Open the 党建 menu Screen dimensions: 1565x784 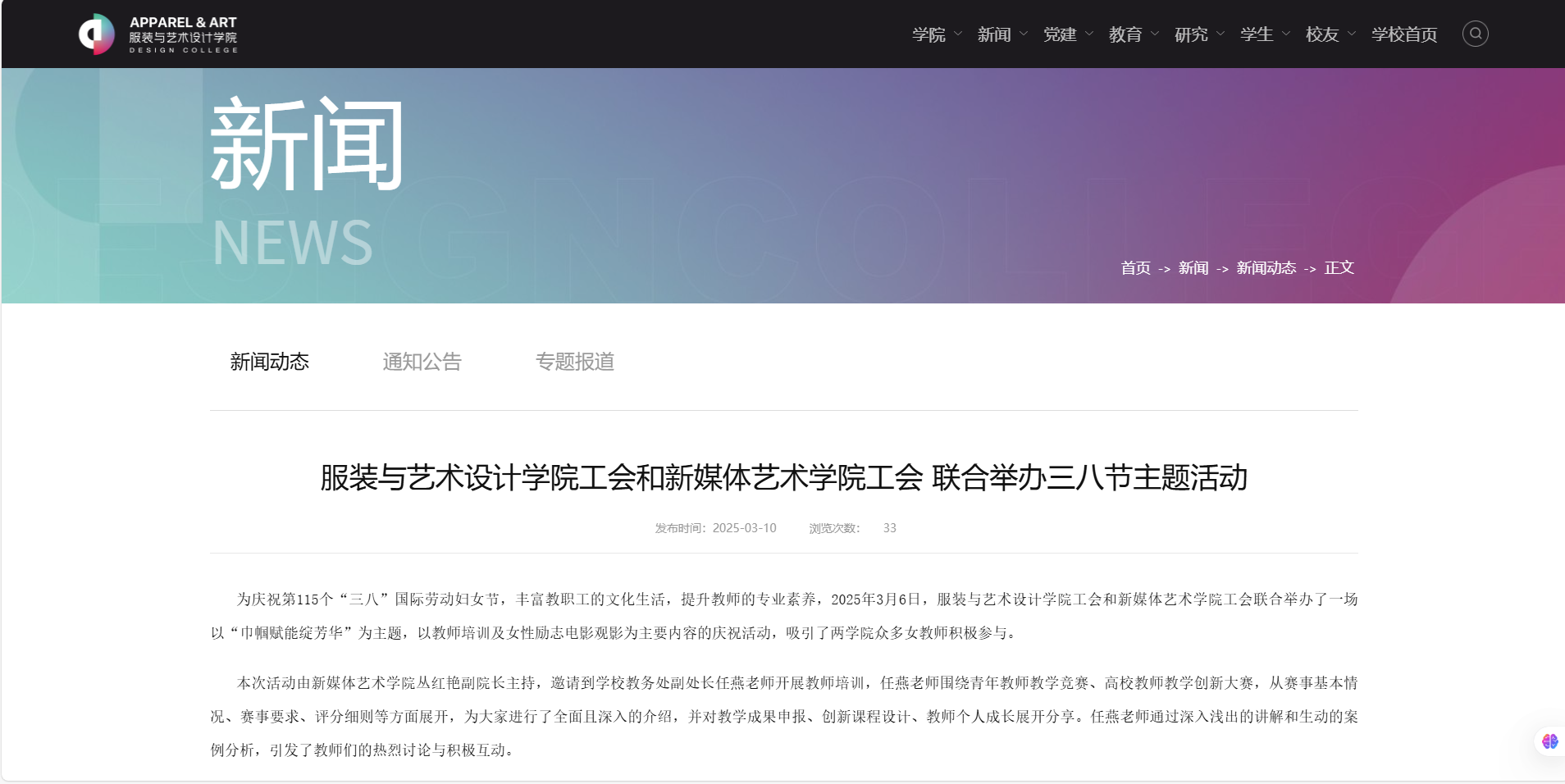coord(1060,34)
